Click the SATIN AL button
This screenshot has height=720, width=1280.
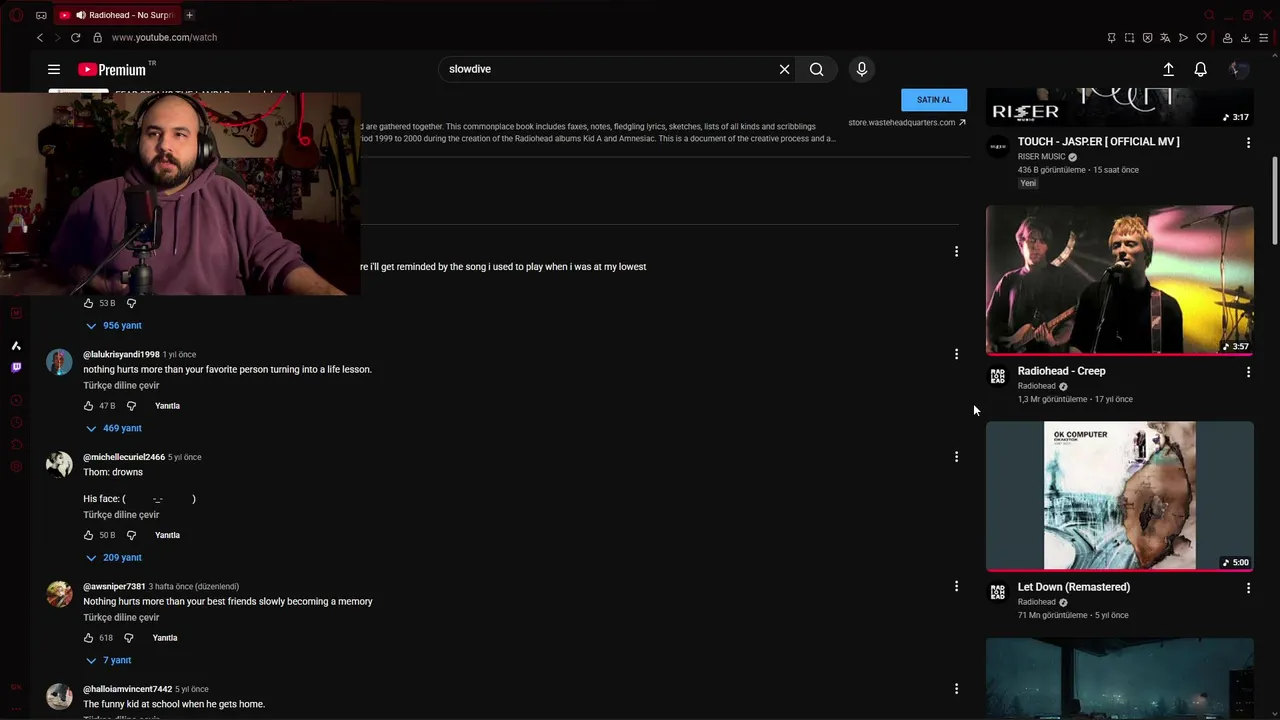pos(934,100)
